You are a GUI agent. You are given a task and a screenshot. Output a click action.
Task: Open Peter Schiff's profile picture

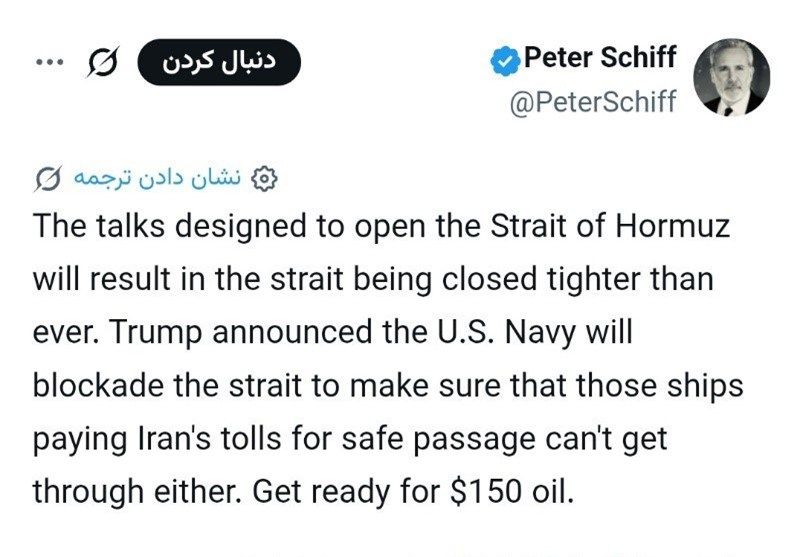[731, 78]
